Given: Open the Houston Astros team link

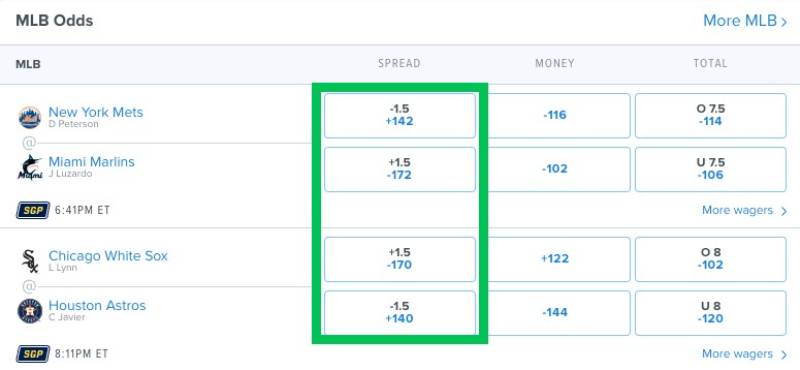Looking at the screenshot, I should point(97,305).
